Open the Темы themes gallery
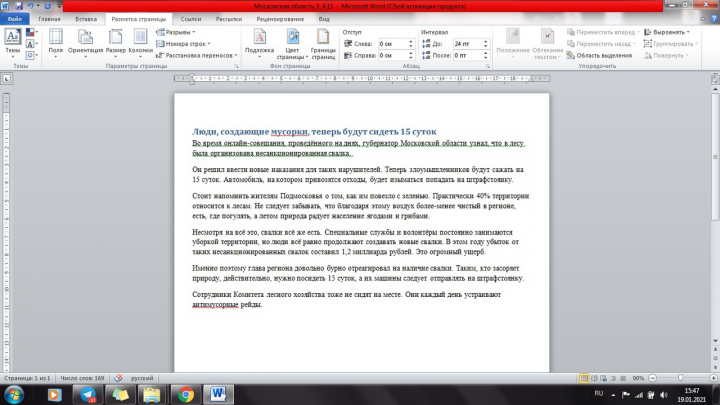The image size is (720, 405). 12,44
